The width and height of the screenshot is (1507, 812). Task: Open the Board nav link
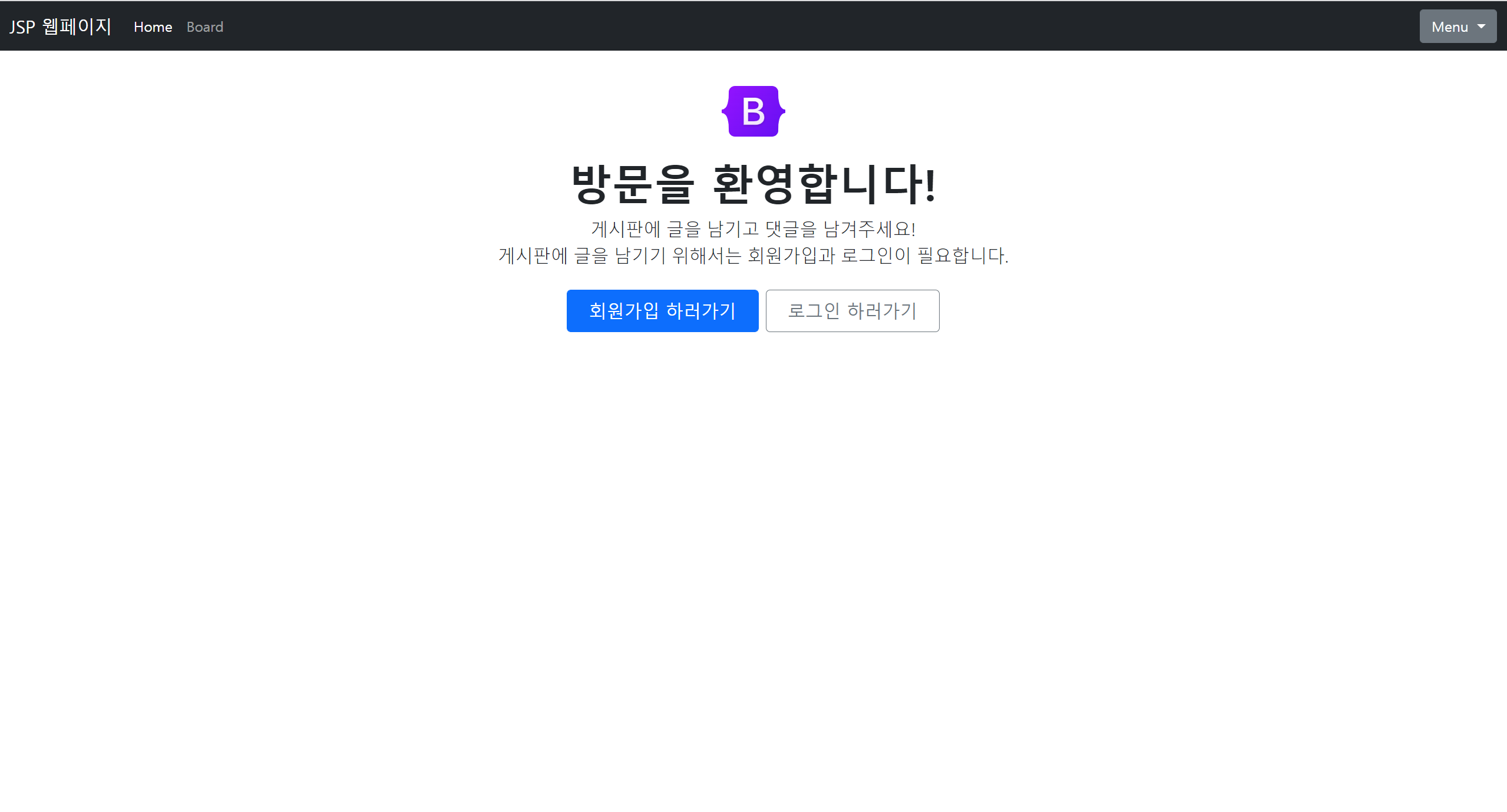point(204,27)
